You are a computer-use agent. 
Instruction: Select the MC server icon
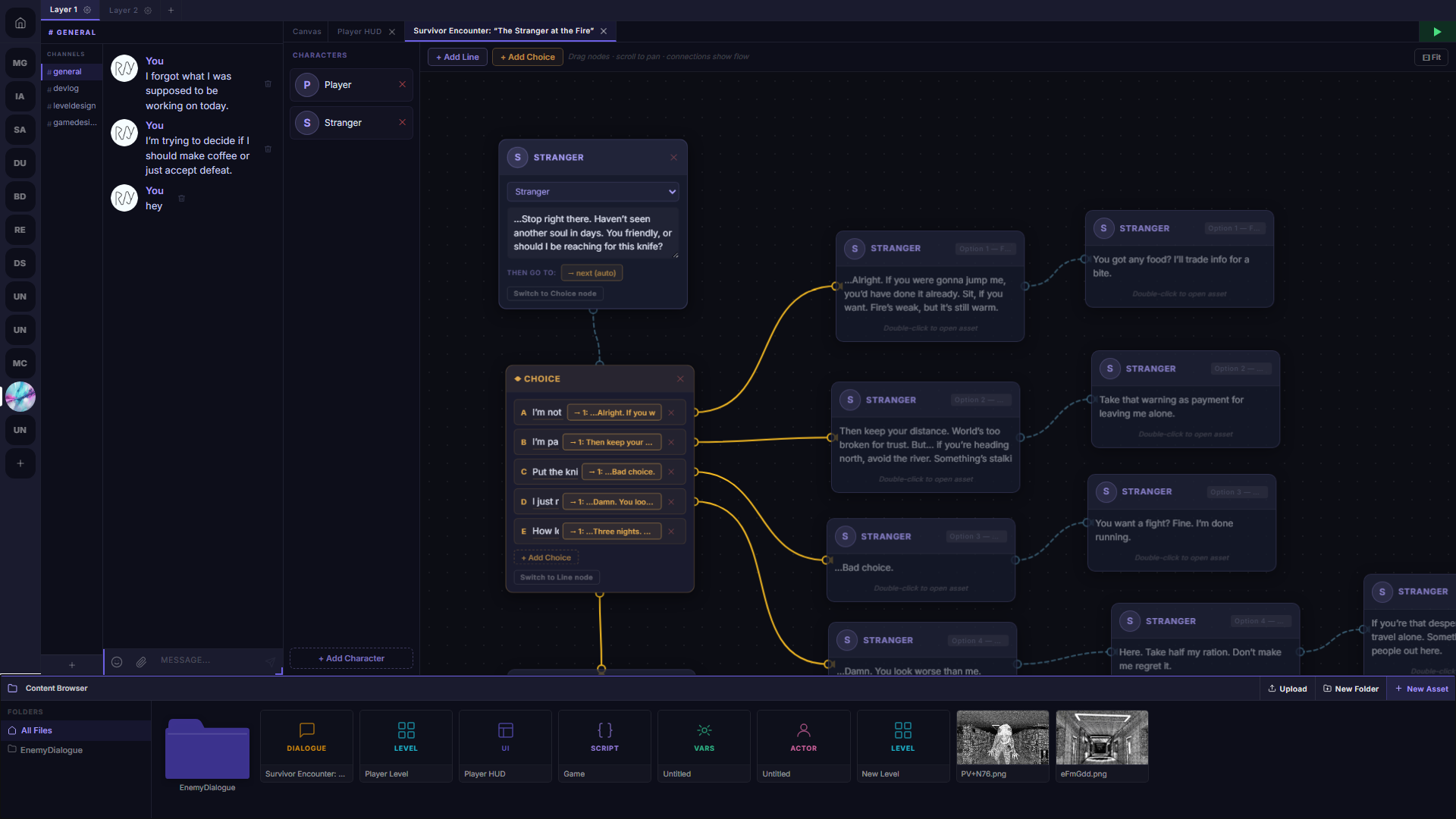coord(20,363)
